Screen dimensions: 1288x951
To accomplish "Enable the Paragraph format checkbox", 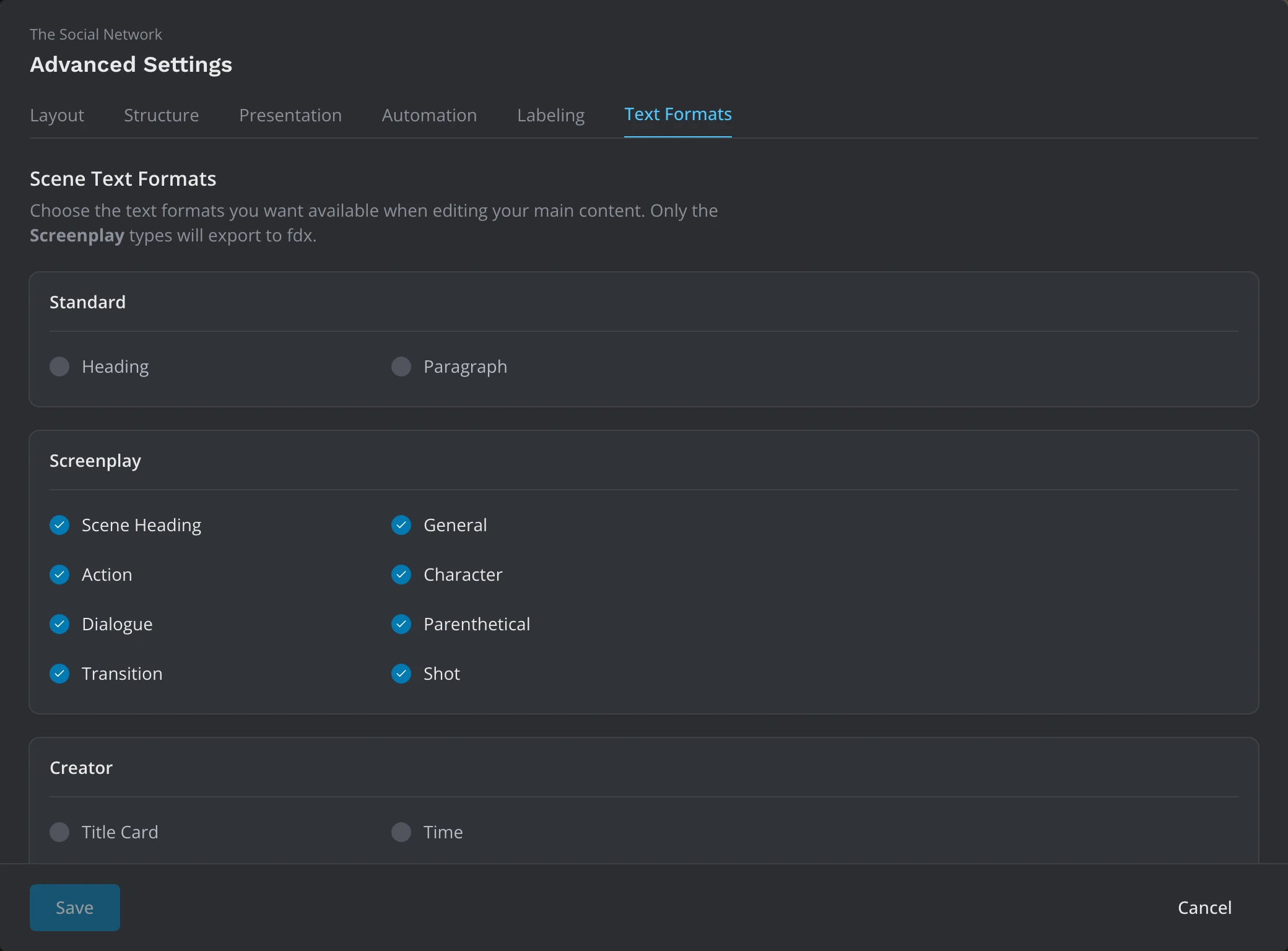I will 401,367.
